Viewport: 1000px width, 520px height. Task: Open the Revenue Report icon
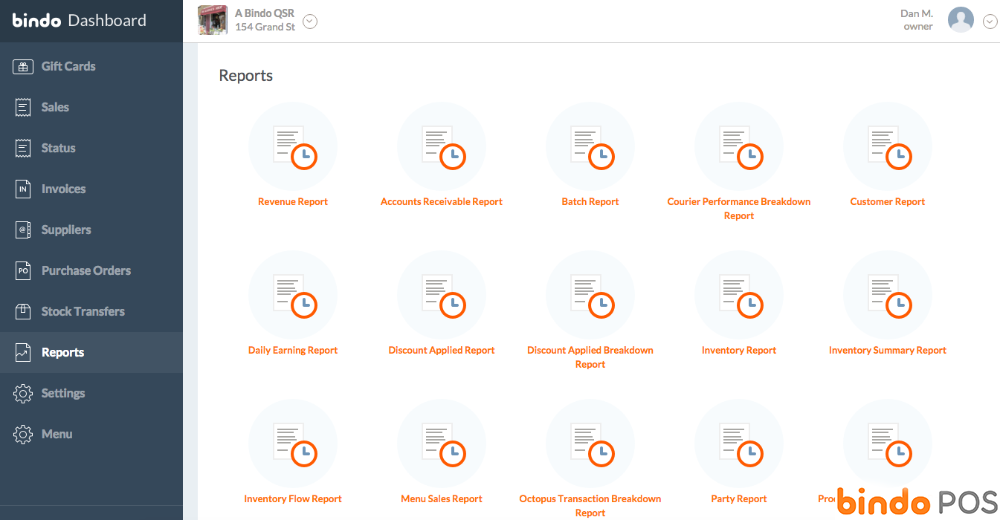coord(293,147)
